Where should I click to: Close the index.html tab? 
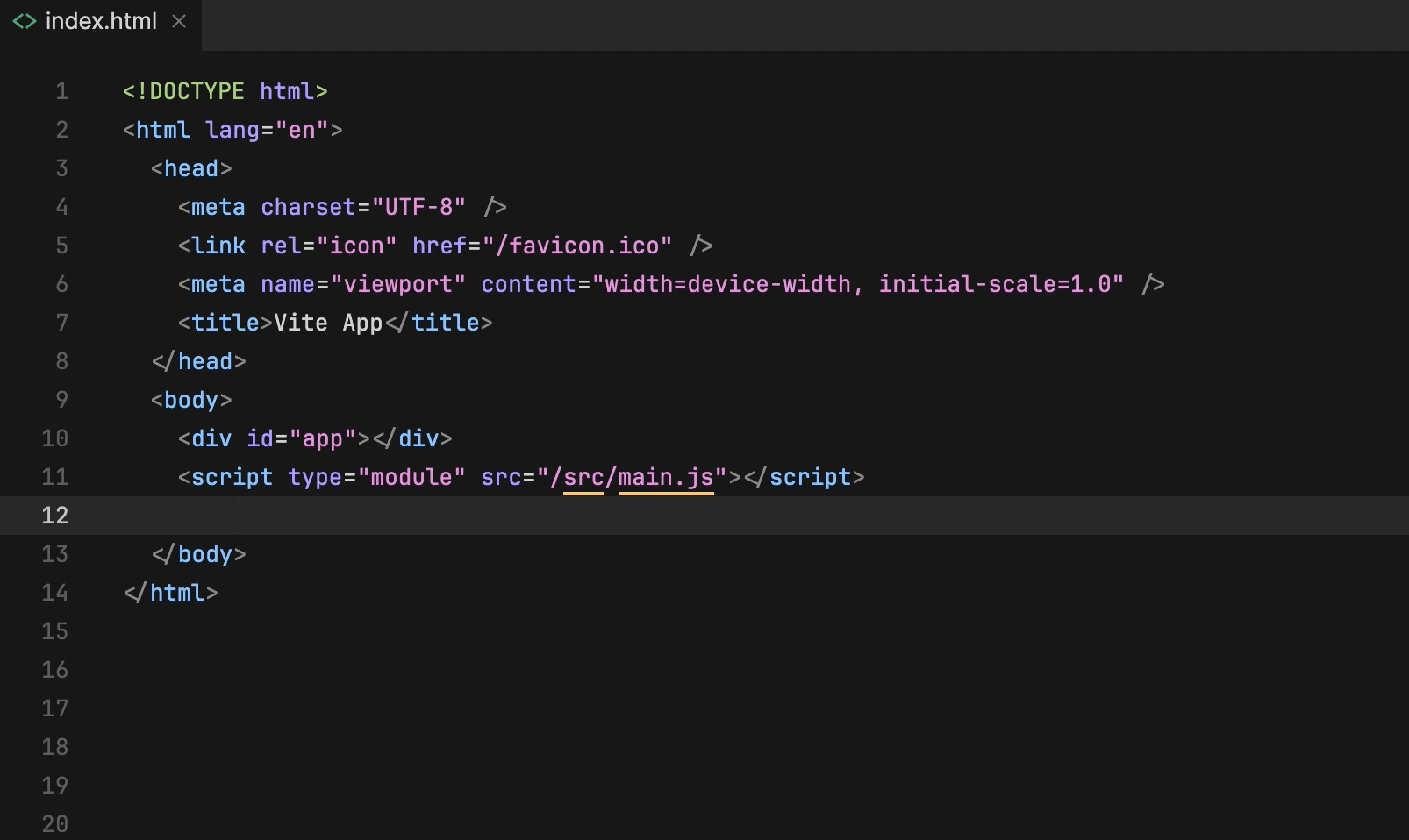(x=179, y=21)
